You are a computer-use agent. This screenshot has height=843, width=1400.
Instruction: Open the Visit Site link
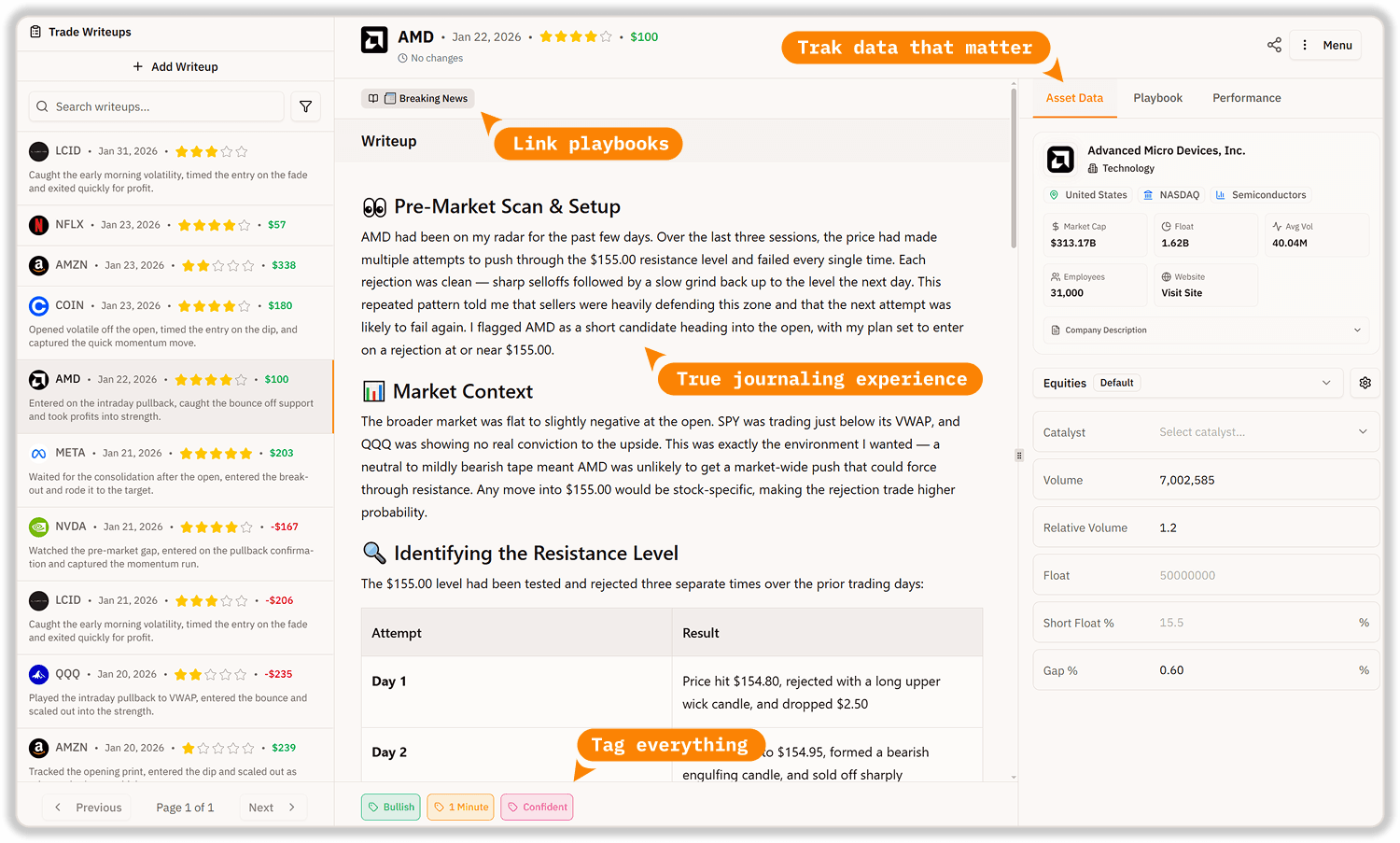point(1182,293)
